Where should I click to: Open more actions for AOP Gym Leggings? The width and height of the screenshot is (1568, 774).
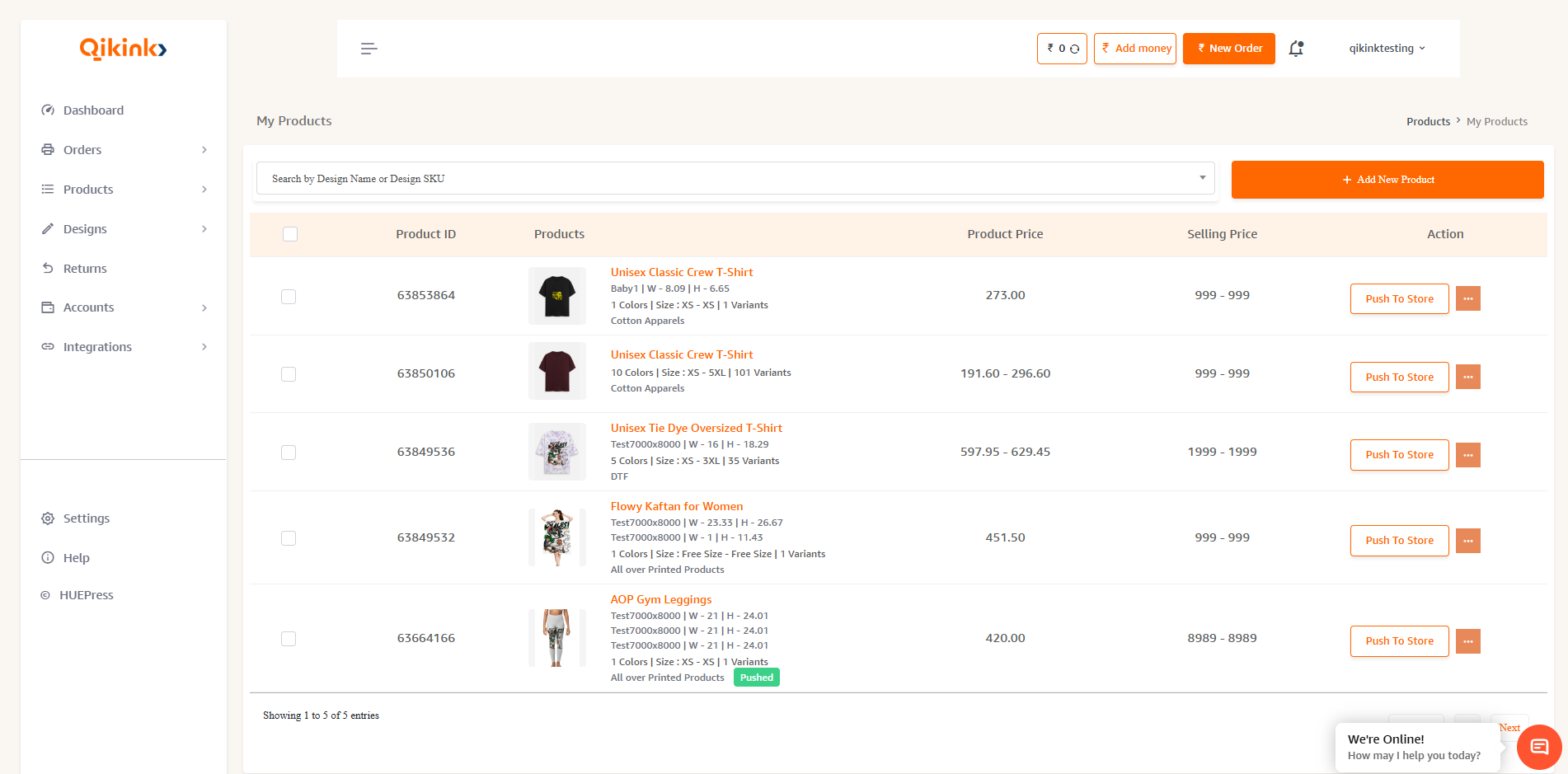[1467, 641]
